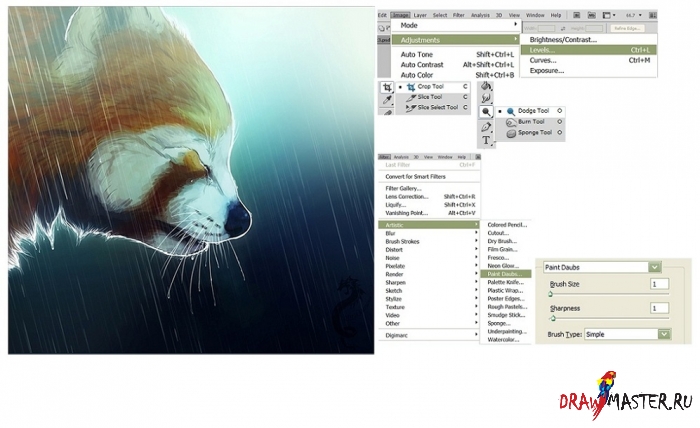Open Lens Correction filter
The image size is (700, 428).
pyautogui.click(x=429, y=196)
